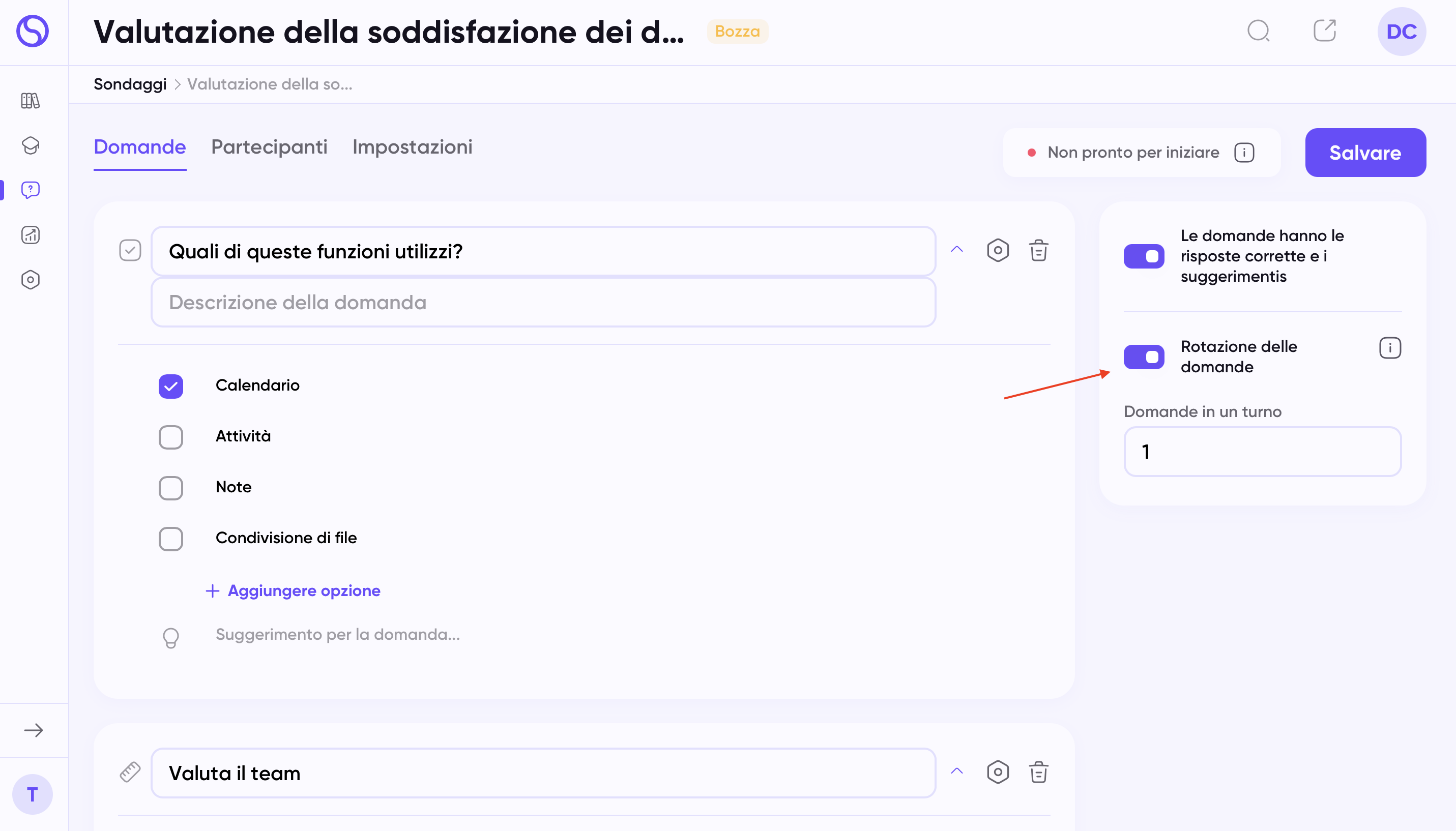Click the Salvare button

(1364, 153)
